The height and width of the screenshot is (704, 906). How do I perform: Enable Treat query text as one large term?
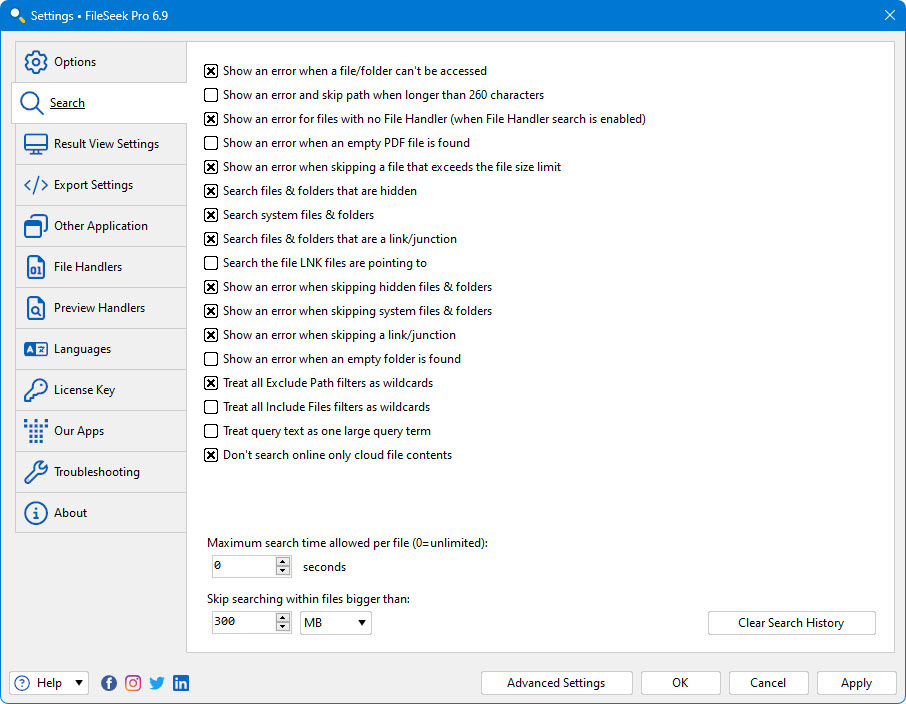(211, 431)
